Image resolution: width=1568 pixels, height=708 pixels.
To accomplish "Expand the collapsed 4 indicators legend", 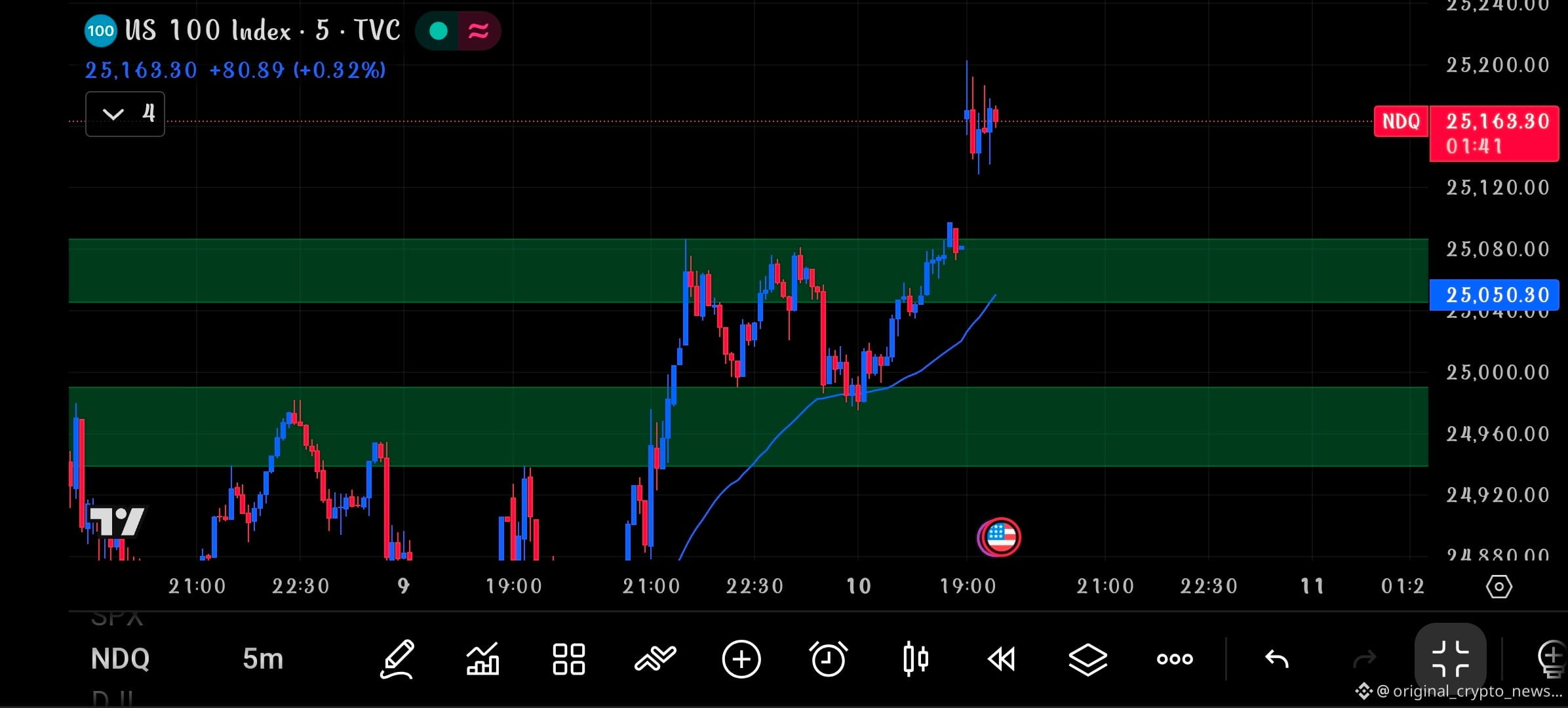I will point(125,114).
